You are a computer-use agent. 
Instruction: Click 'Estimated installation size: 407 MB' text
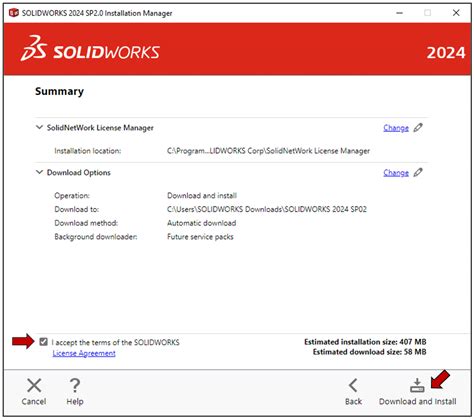coord(365,342)
